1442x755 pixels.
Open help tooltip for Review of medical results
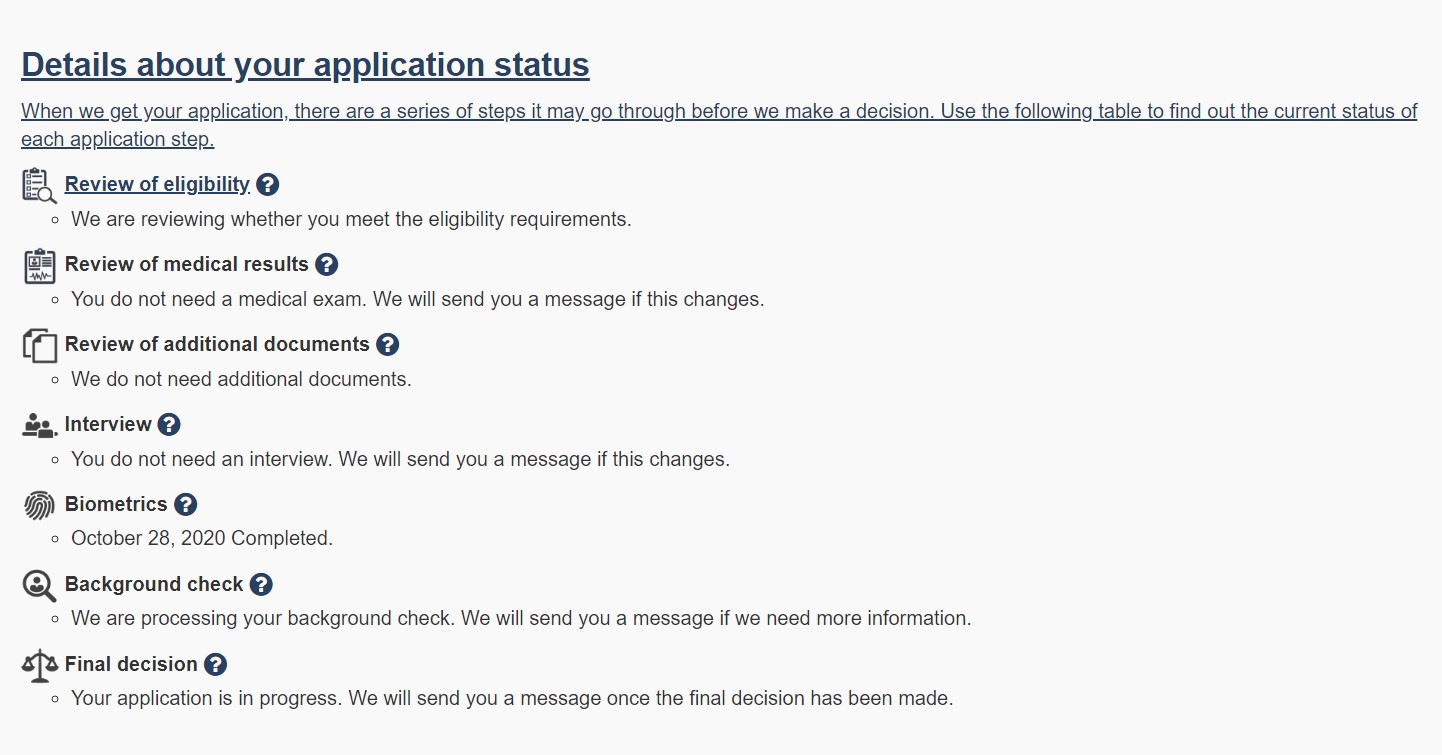point(326,265)
